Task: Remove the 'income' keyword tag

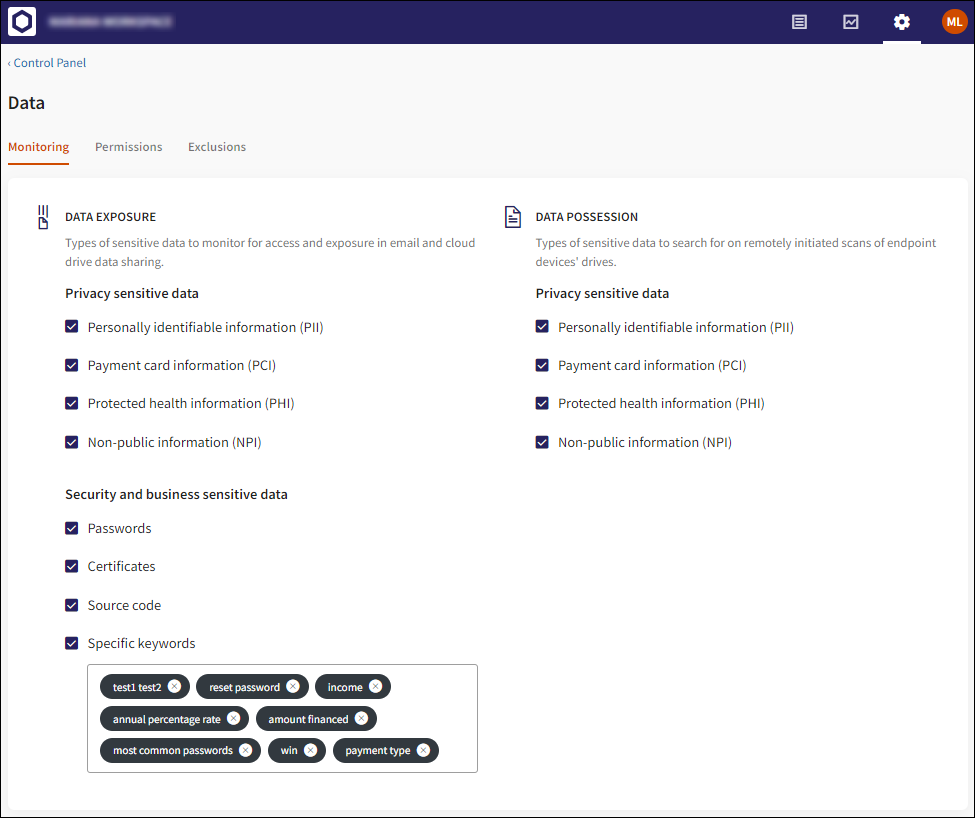Action: pos(375,686)
